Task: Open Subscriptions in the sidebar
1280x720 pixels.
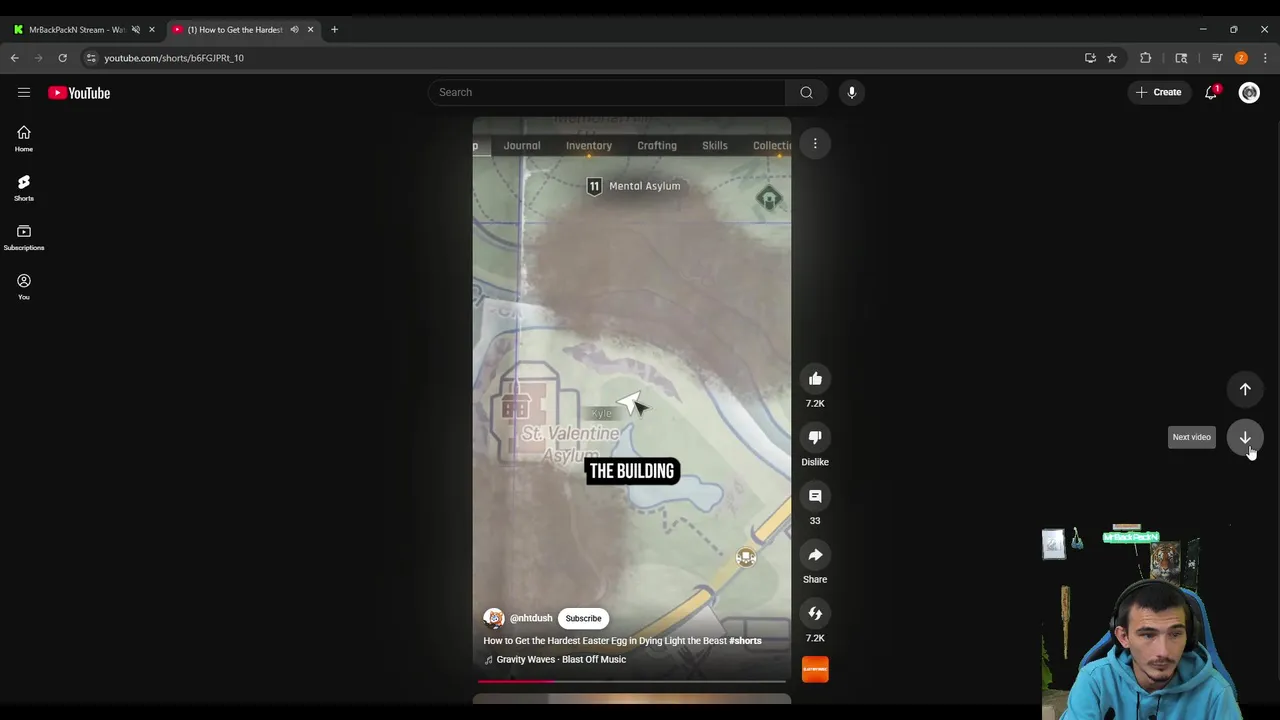Action: 24,237
